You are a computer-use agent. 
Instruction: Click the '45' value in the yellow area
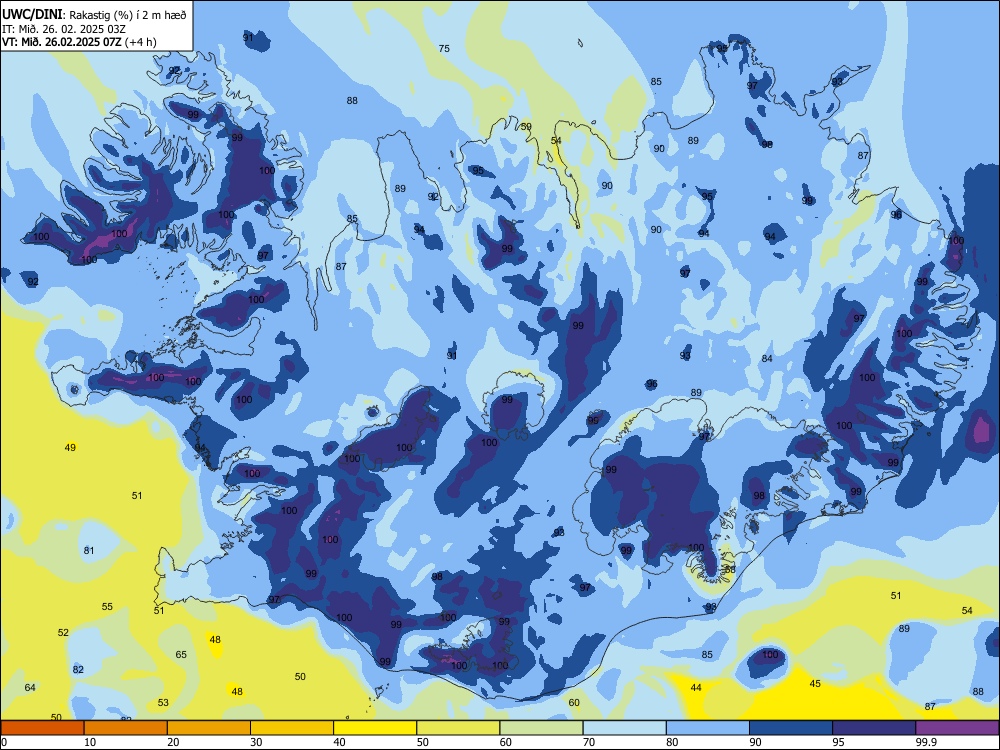coord(815,684)
